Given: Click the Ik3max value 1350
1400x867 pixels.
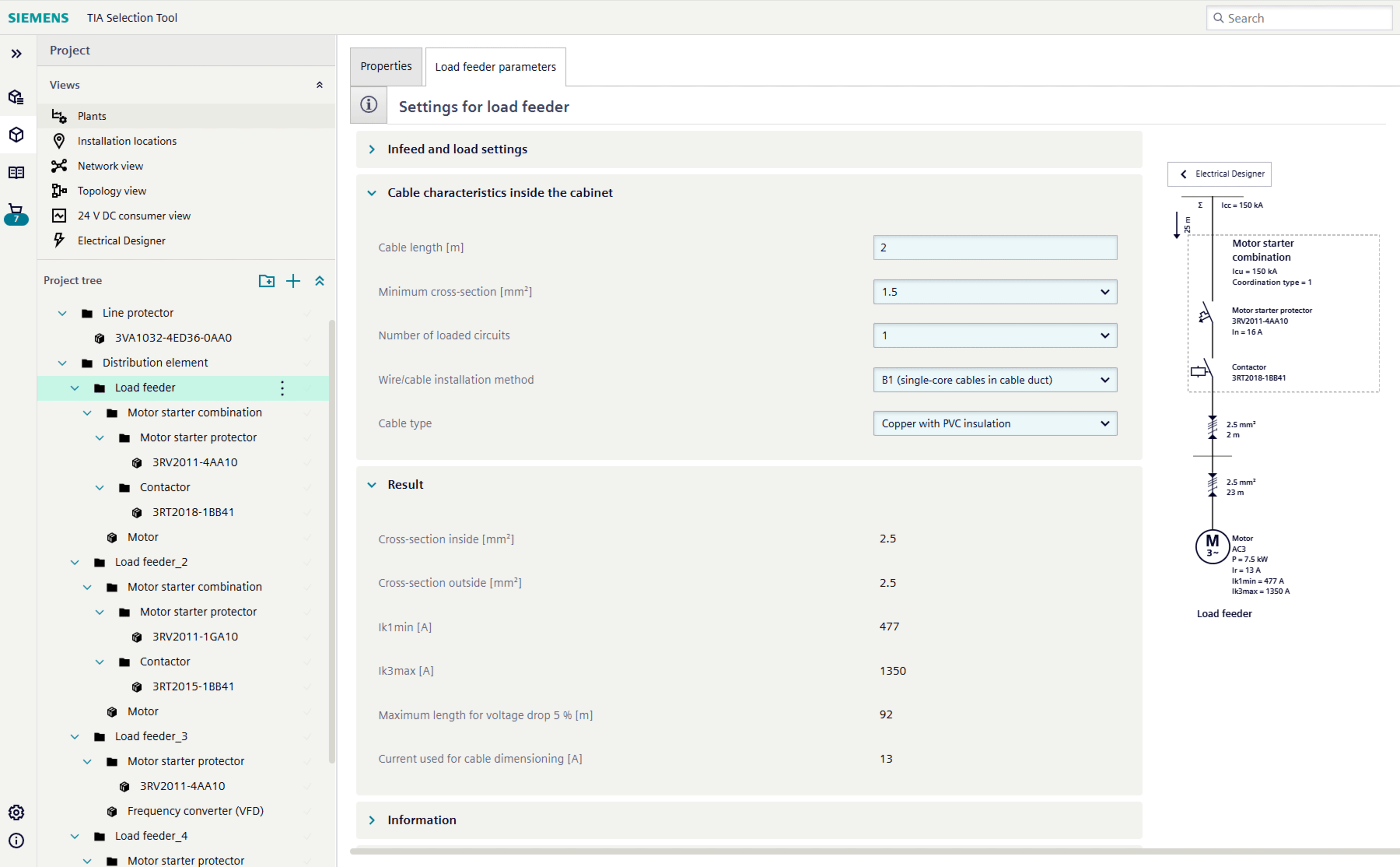Looking at the screenshot, I should (x=893, y=671).
